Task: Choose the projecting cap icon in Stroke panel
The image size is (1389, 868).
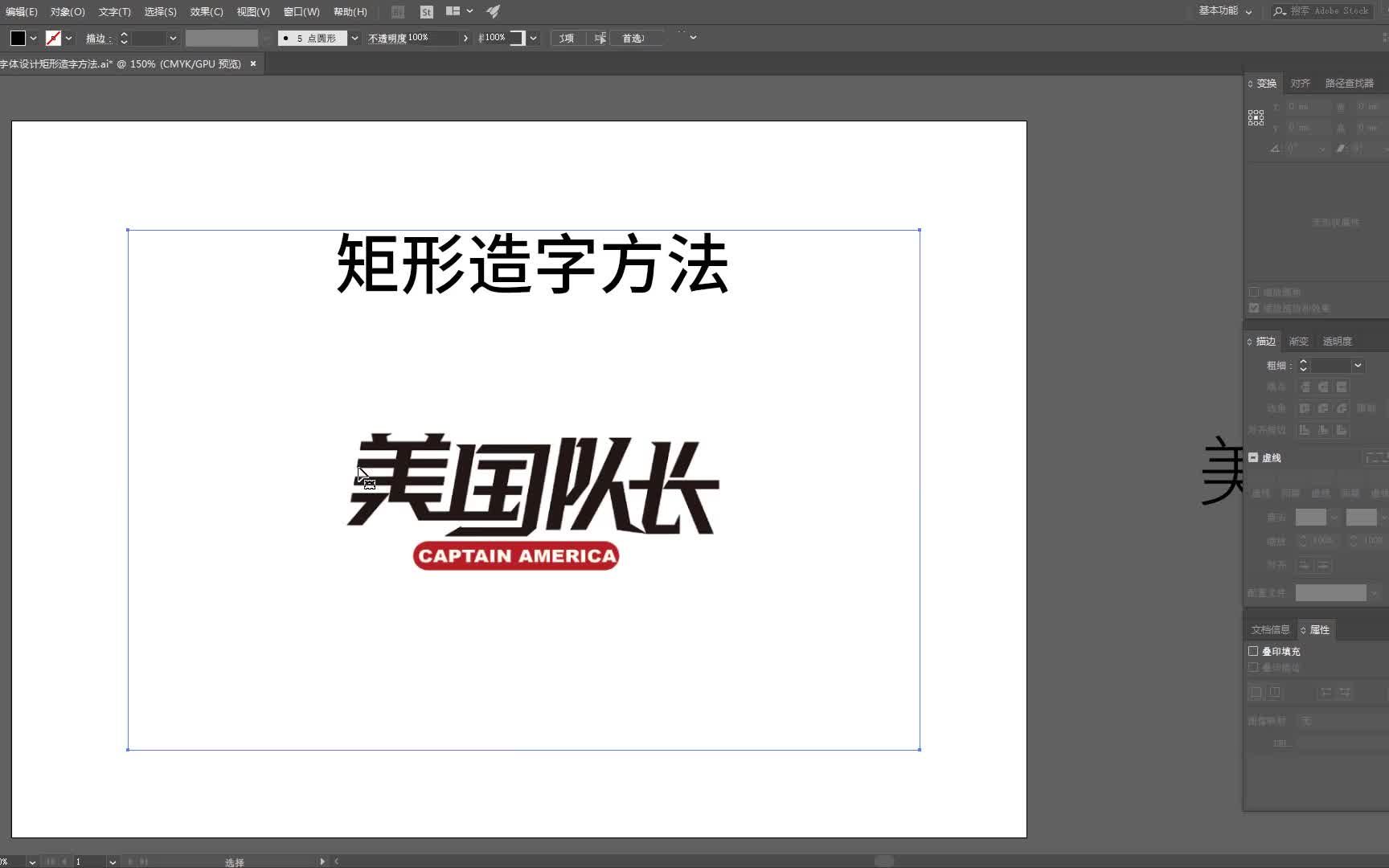Action: [1342, 387]
